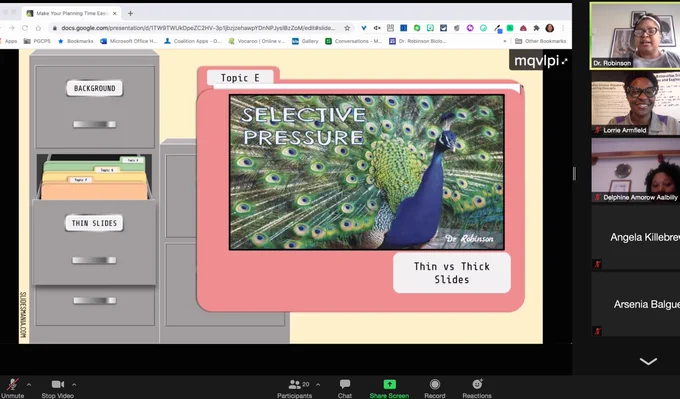Click the BACKGROUND drawer label
Image resolution: width=680 pixels, height=399 pixels.
pyautogui.click(x=95, y=88)
